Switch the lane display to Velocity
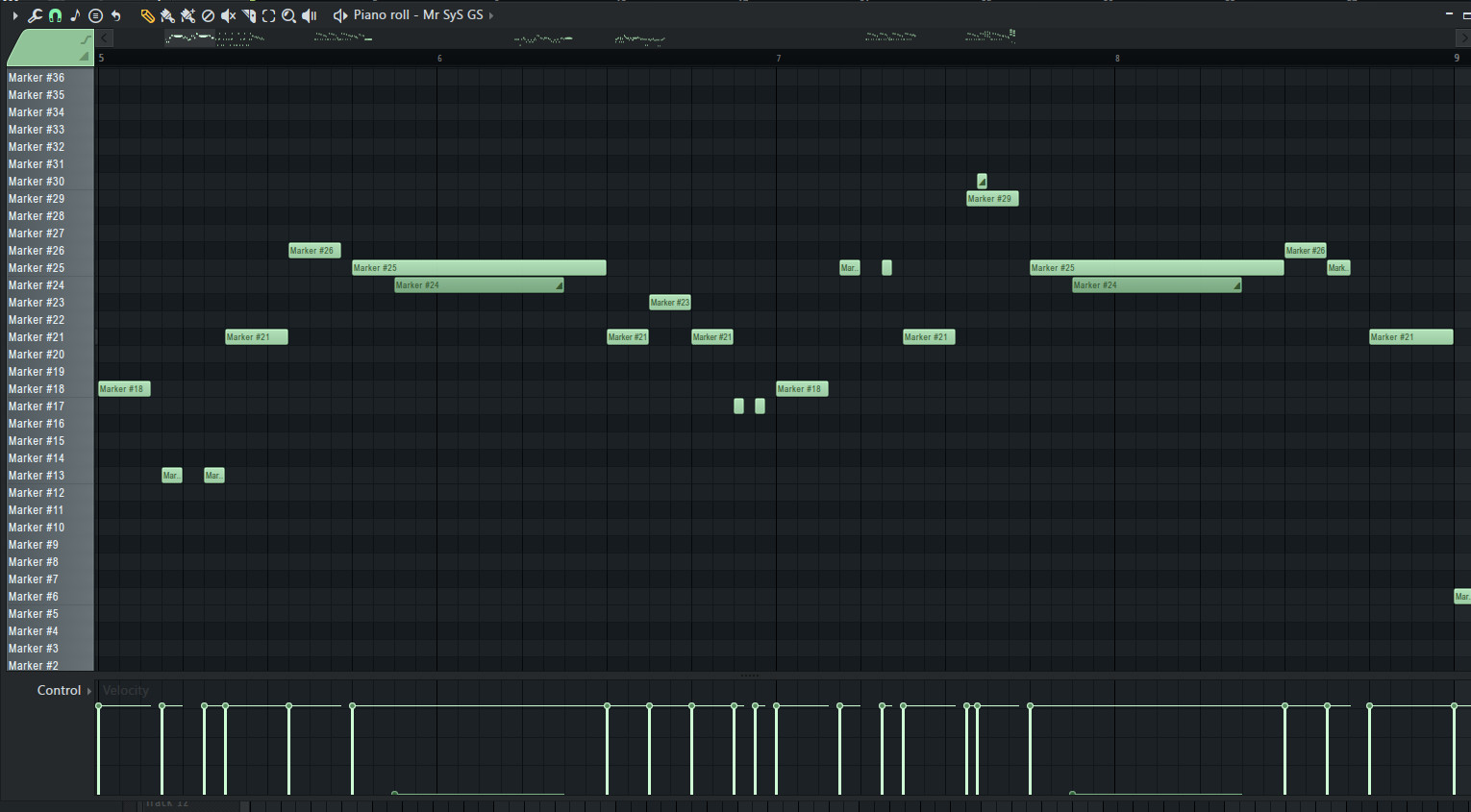Viewport: 1471px width, 812px height. tap(126, 690)
